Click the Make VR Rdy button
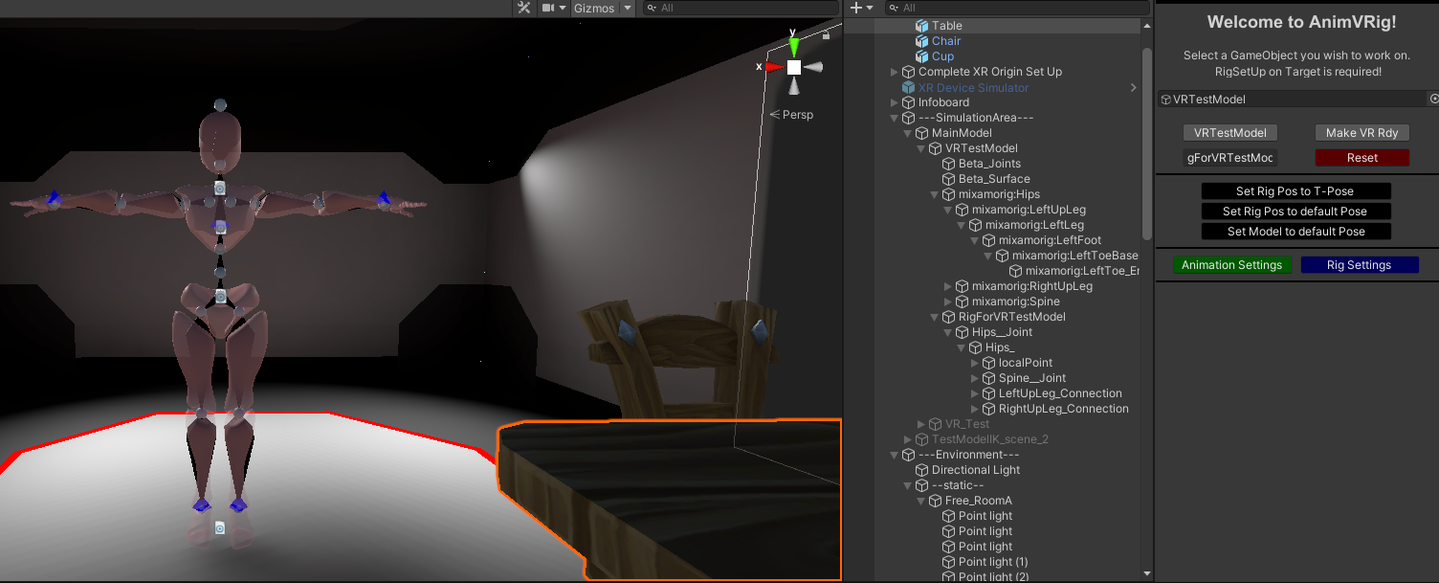 [1361, 133]
